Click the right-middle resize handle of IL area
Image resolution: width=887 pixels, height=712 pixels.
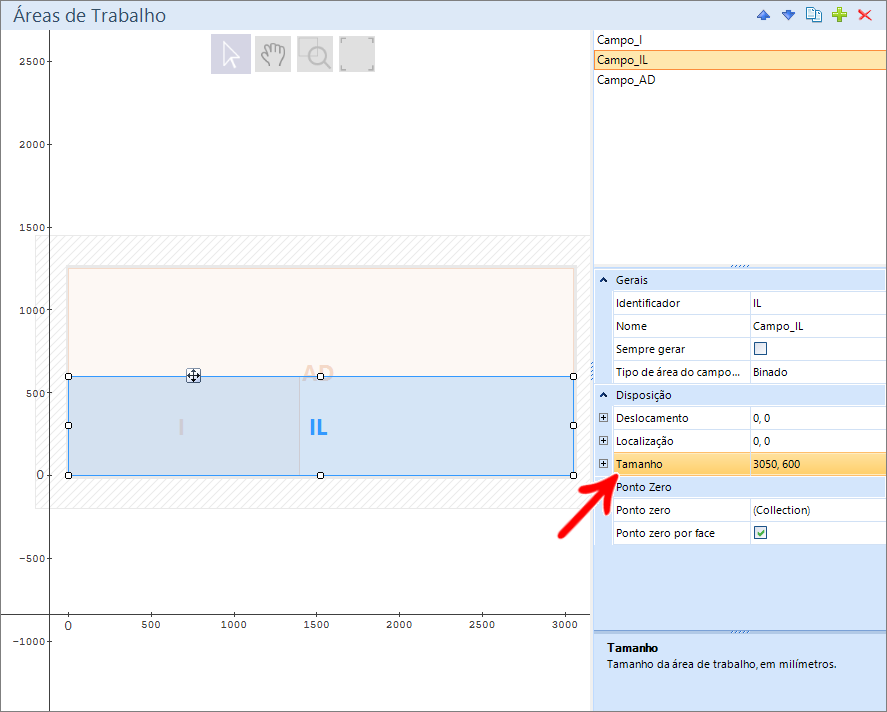click(x=574, y=425)
